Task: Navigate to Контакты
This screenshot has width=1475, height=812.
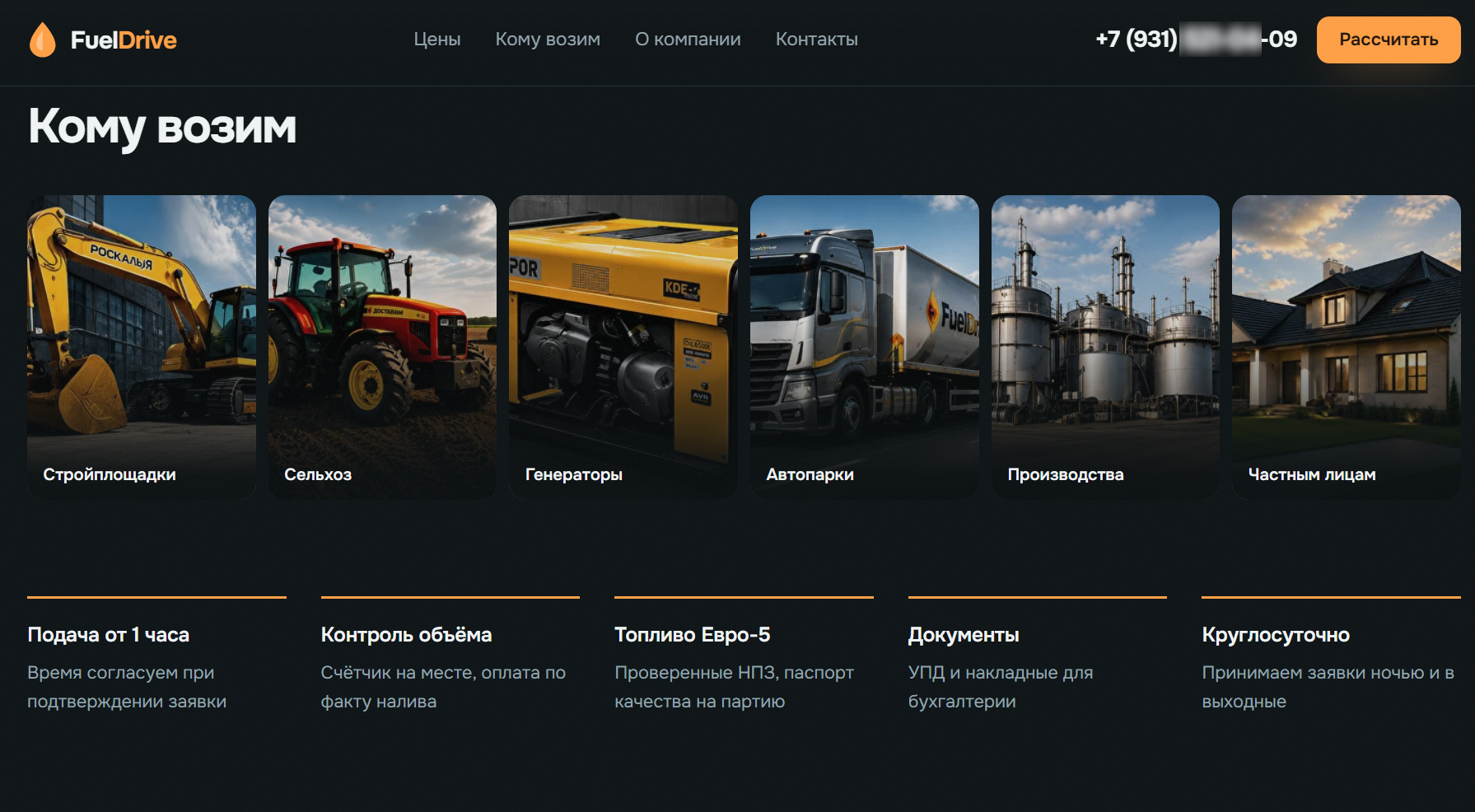Action: (x=817, y=40)
